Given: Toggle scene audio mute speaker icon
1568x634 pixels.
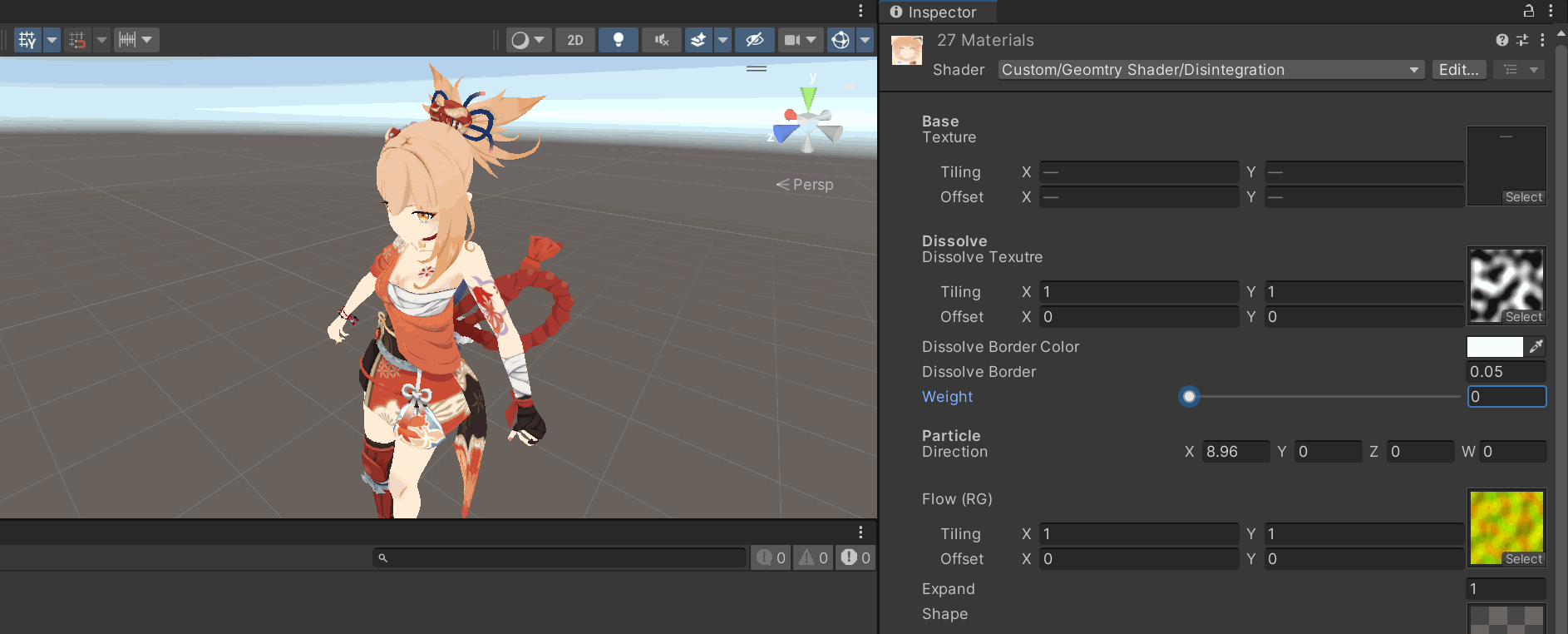Looking at the screenshot, I should point(662,40).
